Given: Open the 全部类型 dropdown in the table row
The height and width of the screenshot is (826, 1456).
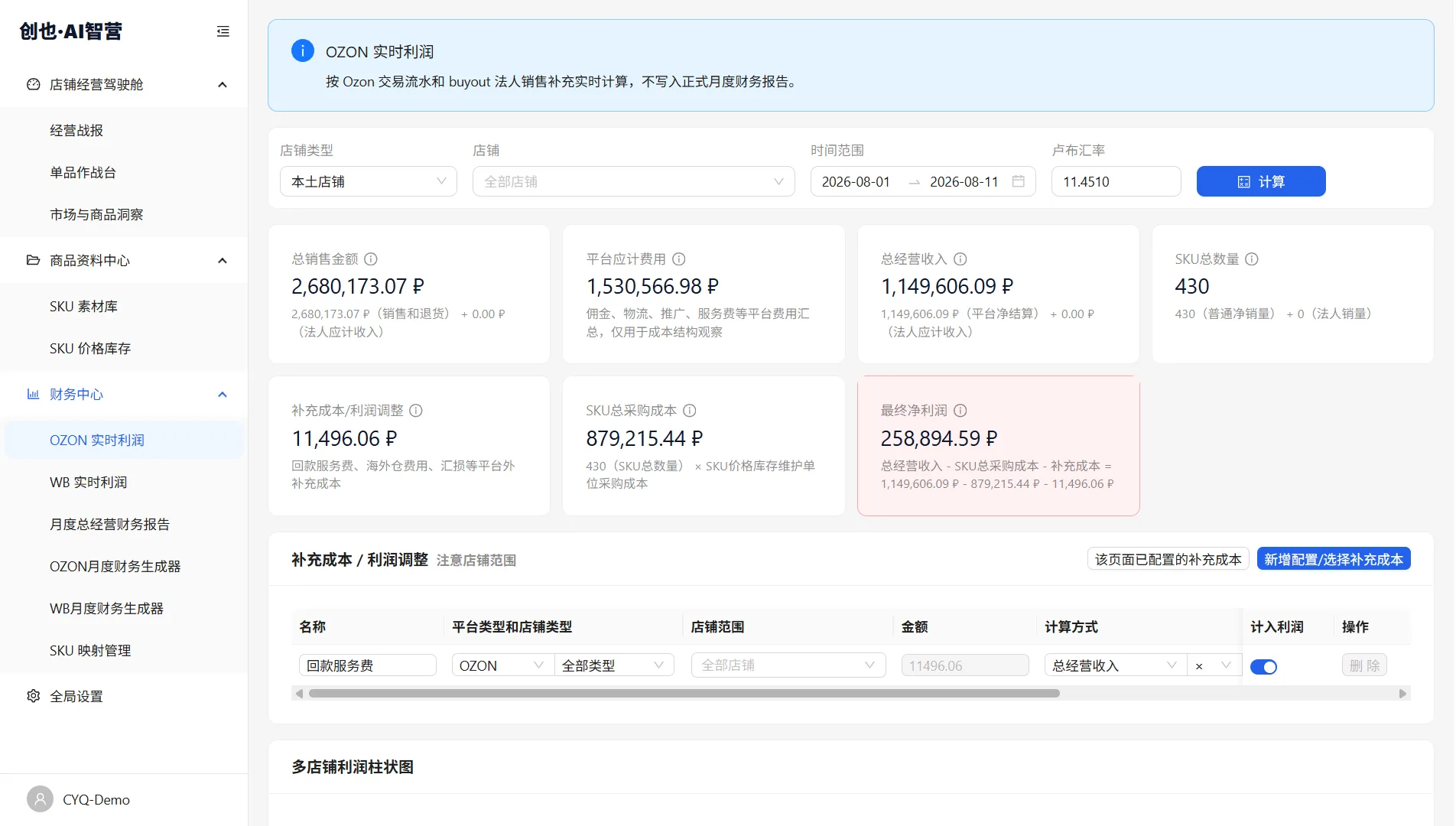Looking at the screenshot, I should coord(614,665).
